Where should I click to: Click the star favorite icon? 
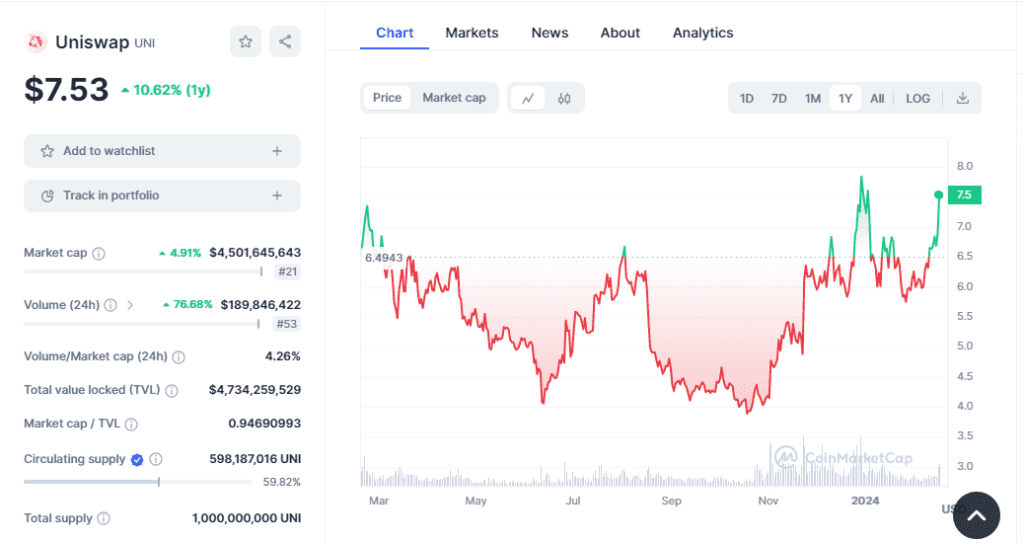245,41
